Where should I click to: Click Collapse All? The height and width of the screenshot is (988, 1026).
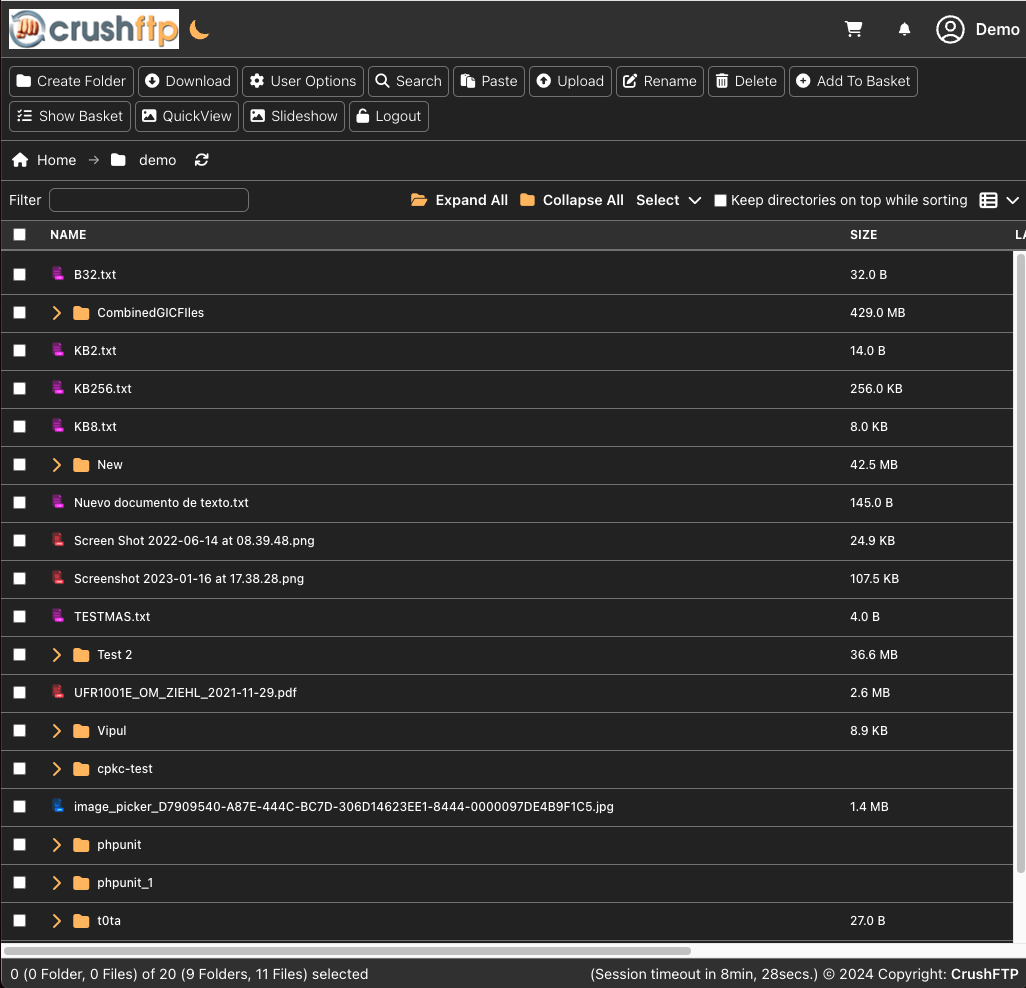(x=572, y=200)
